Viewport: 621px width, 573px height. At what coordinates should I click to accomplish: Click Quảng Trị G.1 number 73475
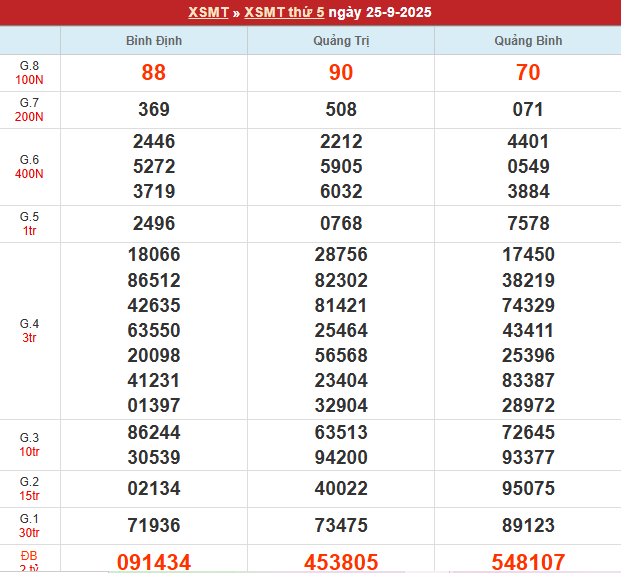340,526
